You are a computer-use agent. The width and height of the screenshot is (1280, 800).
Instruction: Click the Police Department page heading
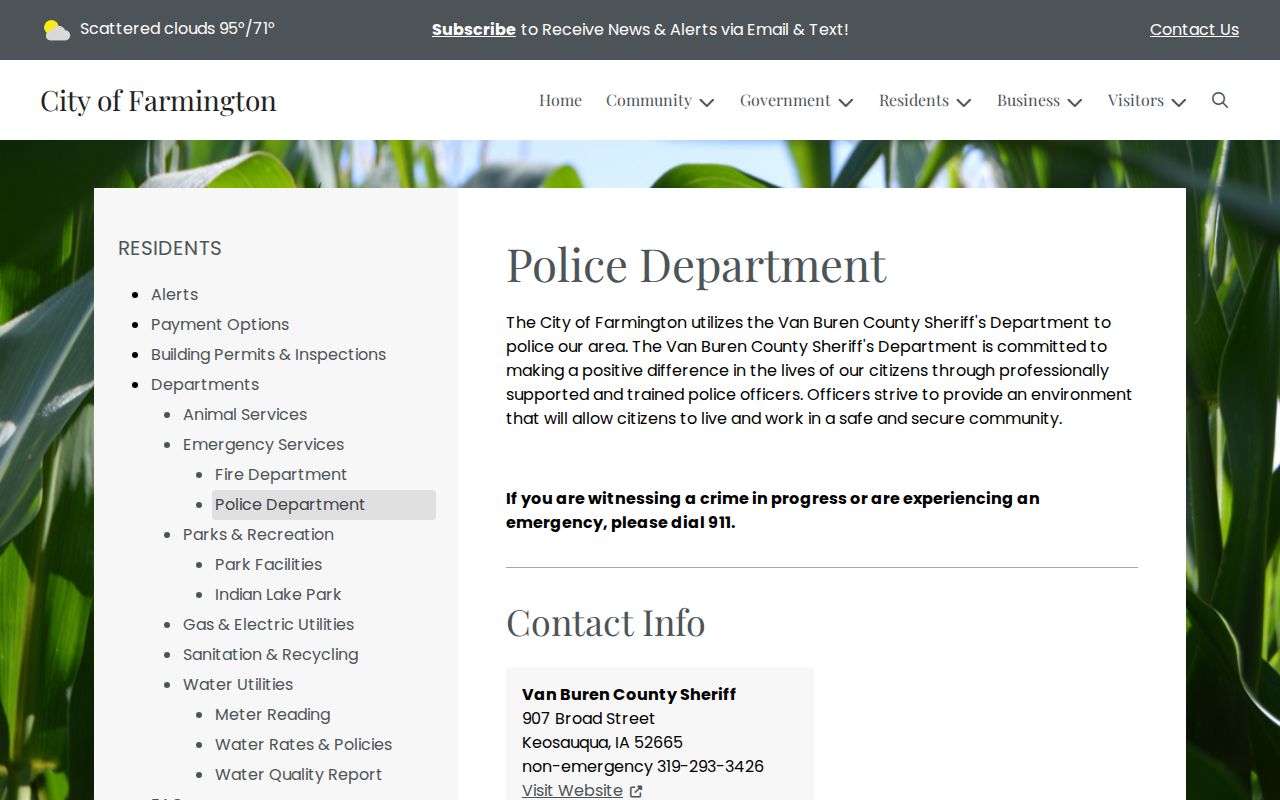(x=696, y=265)
